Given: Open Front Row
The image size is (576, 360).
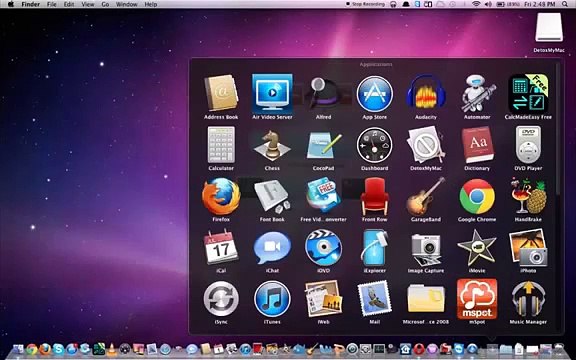Looking at the screenshot, I should click(x=374, y=196).
